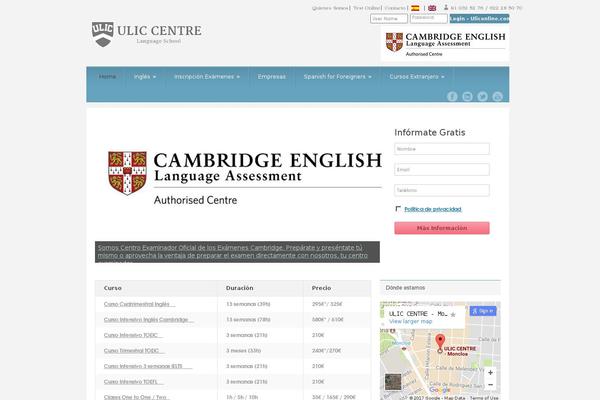The width and height of the screenshot is (600, 400).
Task: Open the Contacto link in top bar
Action: pos(395,8)
